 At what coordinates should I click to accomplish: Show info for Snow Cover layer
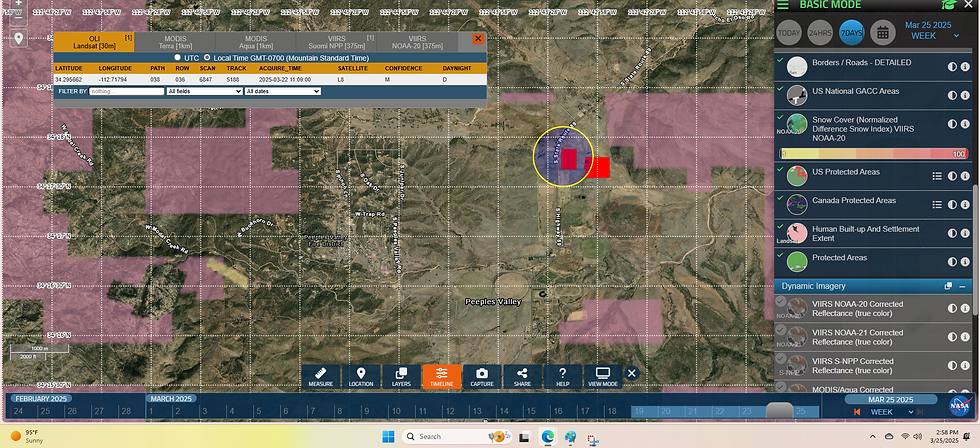coord(965,124)
